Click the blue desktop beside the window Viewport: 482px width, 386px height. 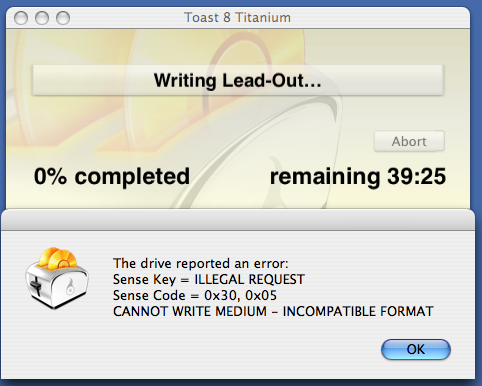pos(477,100)
